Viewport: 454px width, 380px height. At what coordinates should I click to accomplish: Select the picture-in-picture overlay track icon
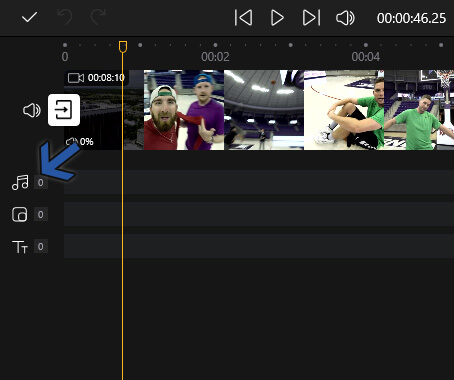(x=20, y=214)
